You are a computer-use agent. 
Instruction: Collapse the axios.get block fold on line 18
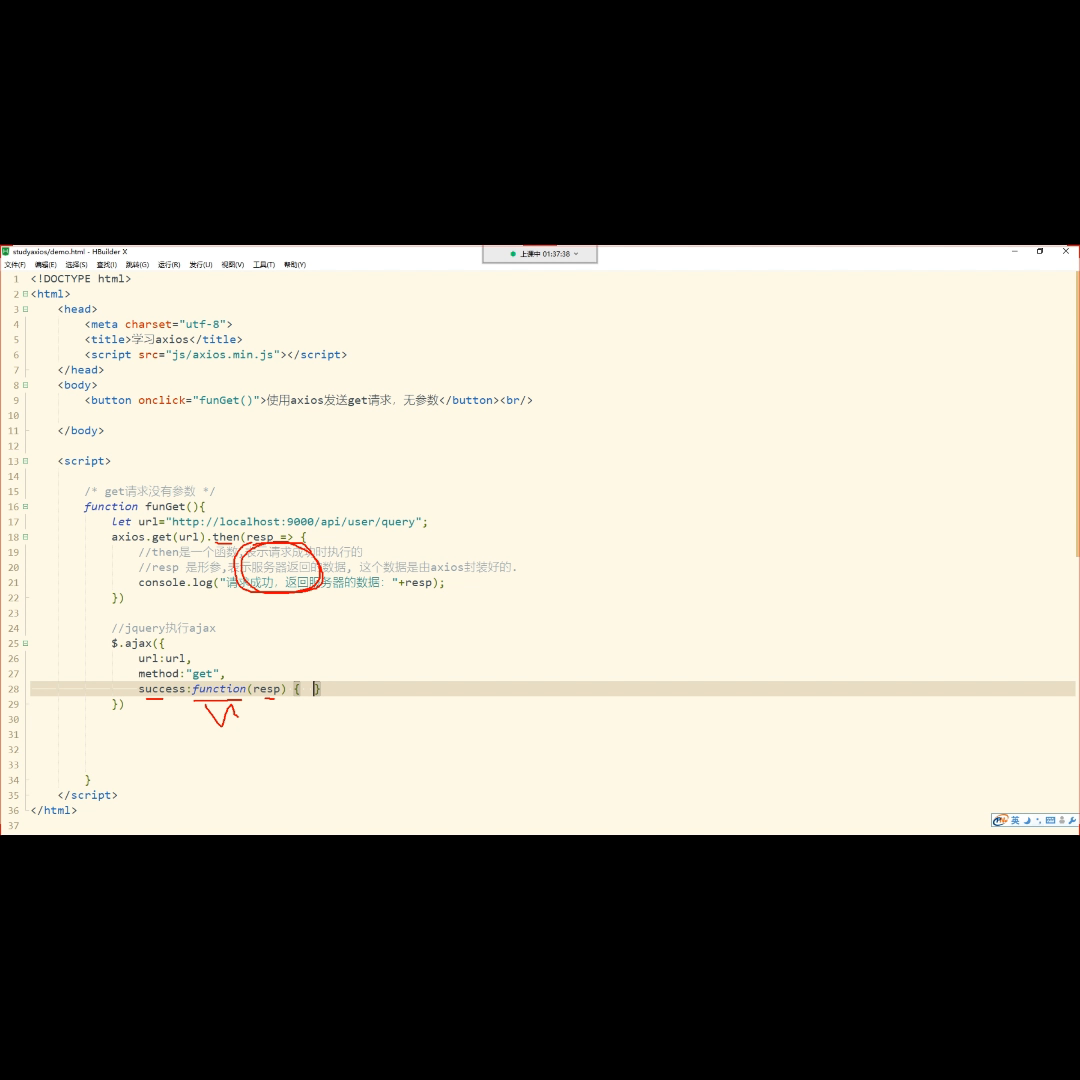tap(25, 537)
